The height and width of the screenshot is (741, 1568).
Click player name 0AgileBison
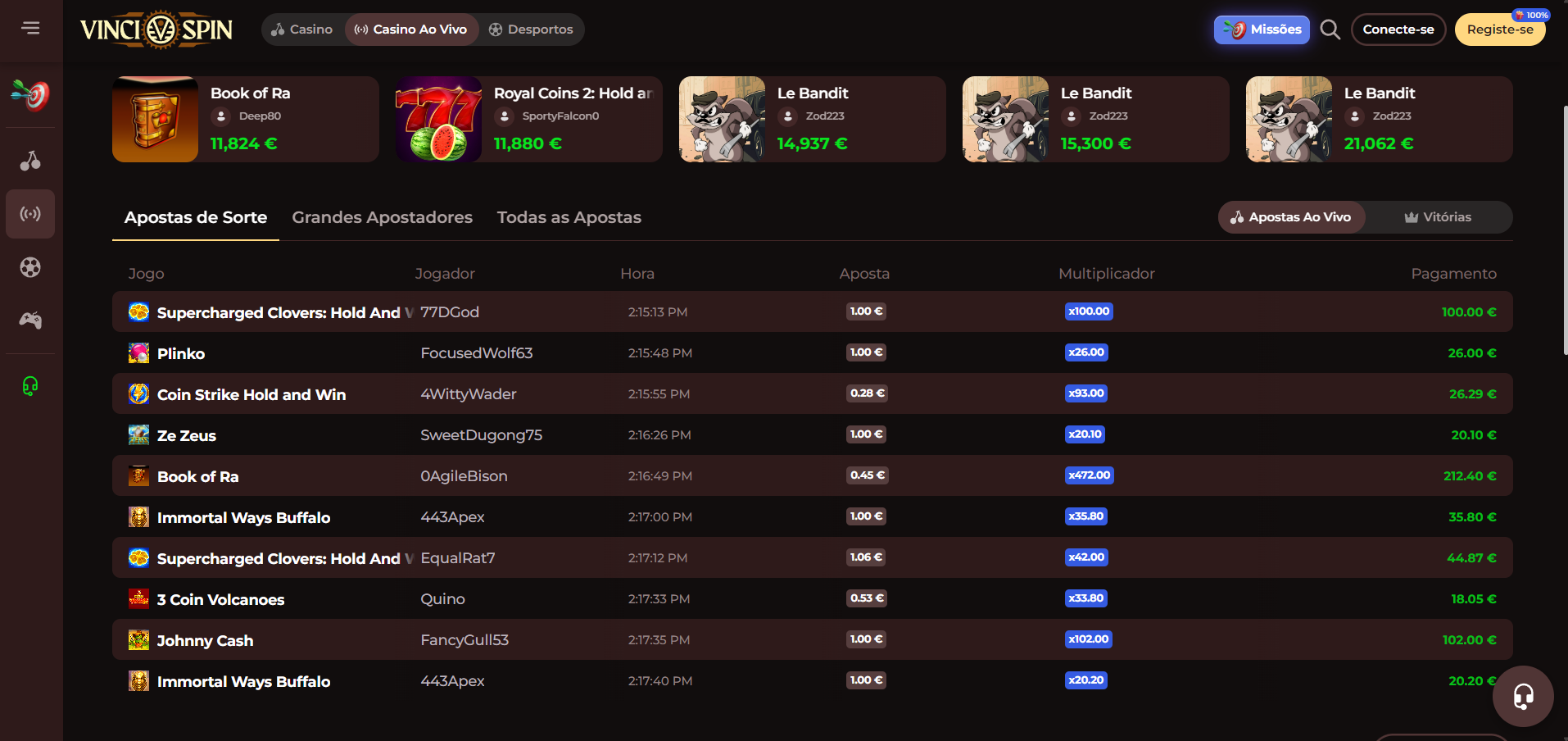tap(465, 475)
